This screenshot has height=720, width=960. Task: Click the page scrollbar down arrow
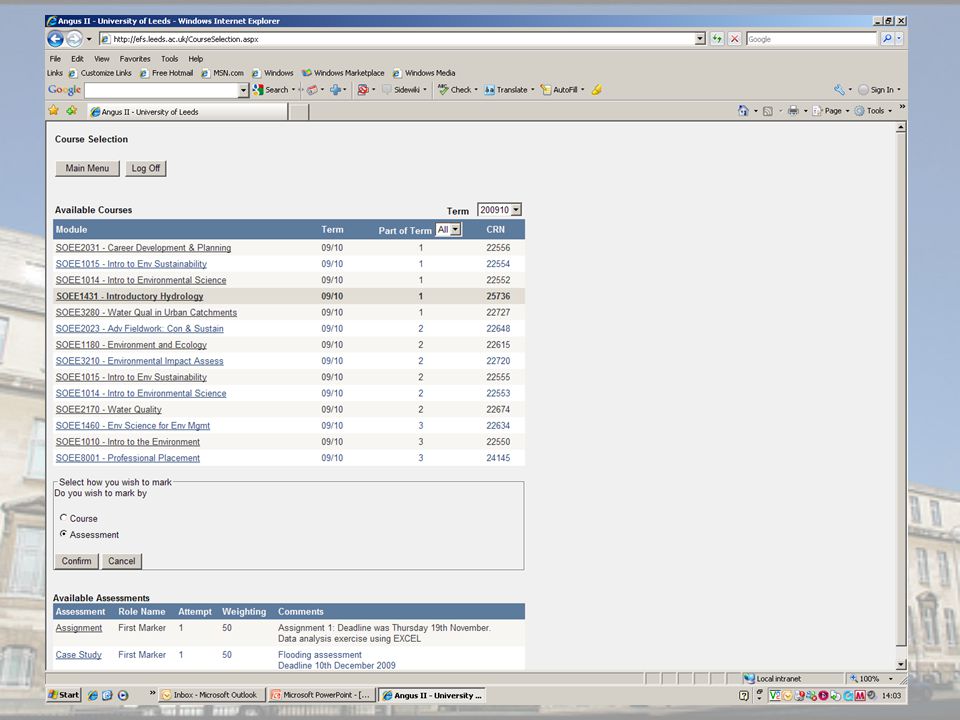tap(901, 664)
